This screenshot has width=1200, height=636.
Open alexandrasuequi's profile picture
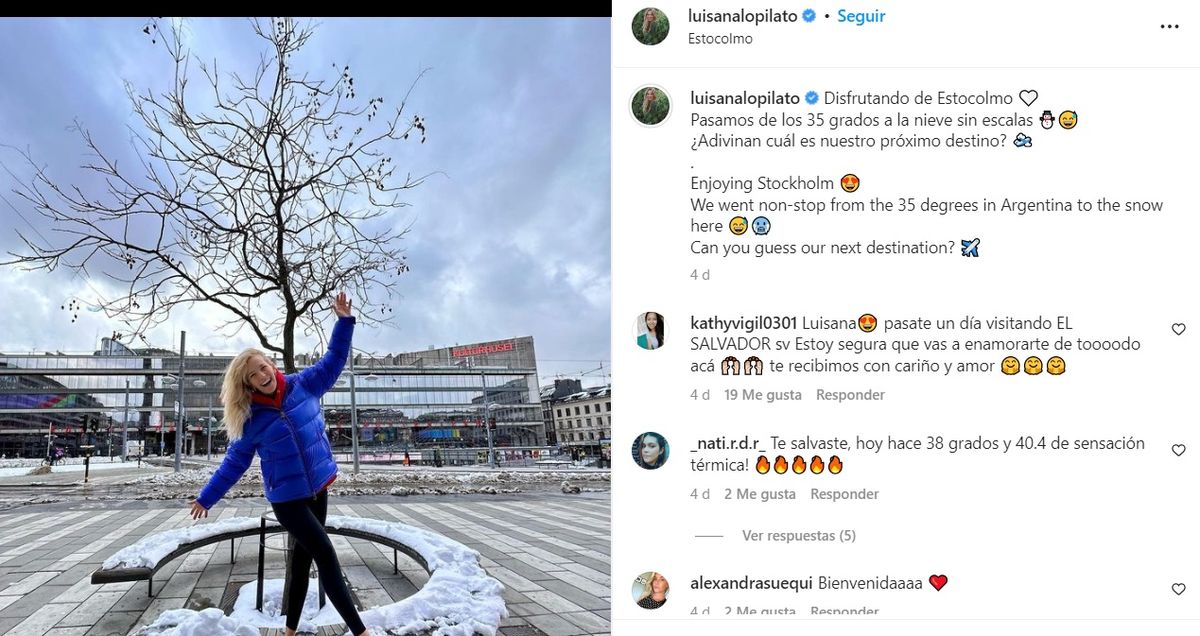point(650,590)
